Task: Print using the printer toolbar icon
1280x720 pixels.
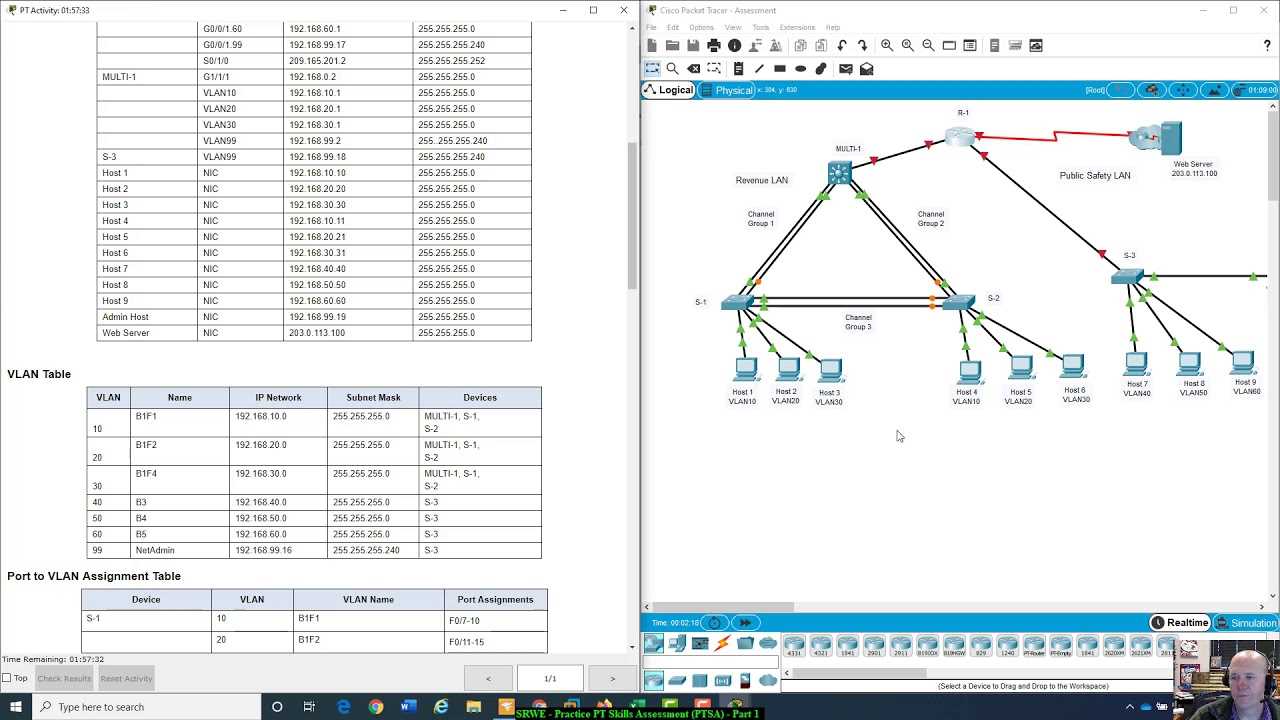Action: coord(713,45)
